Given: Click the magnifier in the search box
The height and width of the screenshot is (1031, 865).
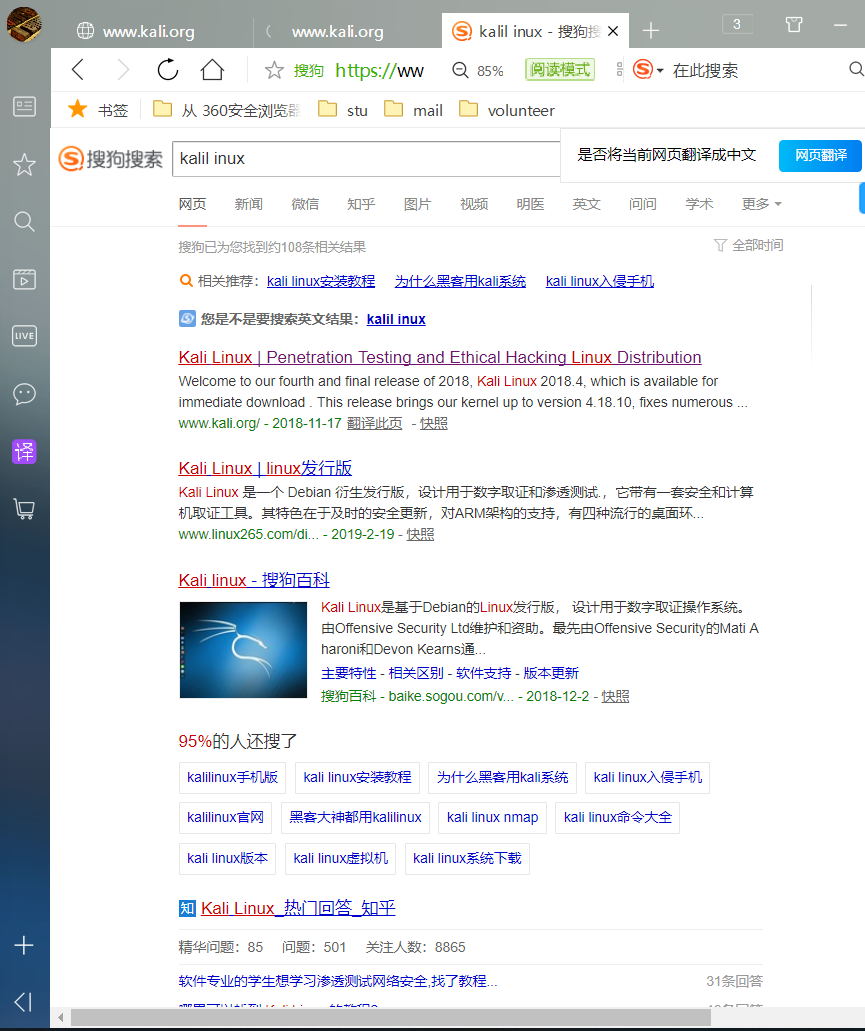Looking at the screenshot, I should click(x=856, y=69).
